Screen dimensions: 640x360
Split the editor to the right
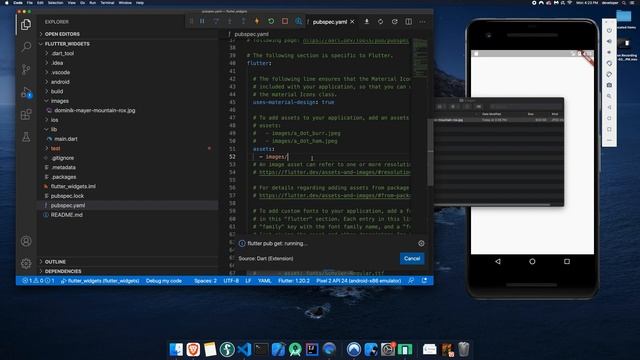[x=409, y=22]
